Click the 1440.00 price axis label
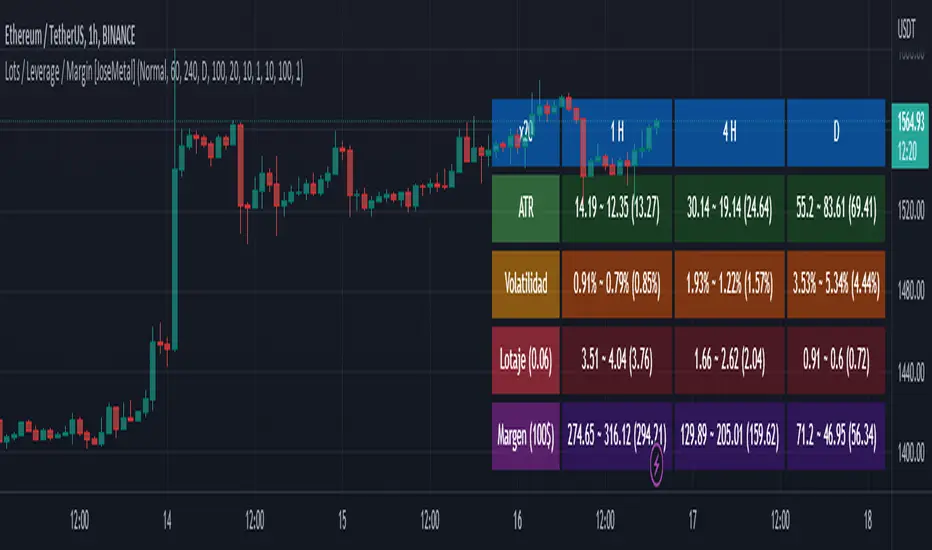The image size is (932, 550). [x=911, y=373]
